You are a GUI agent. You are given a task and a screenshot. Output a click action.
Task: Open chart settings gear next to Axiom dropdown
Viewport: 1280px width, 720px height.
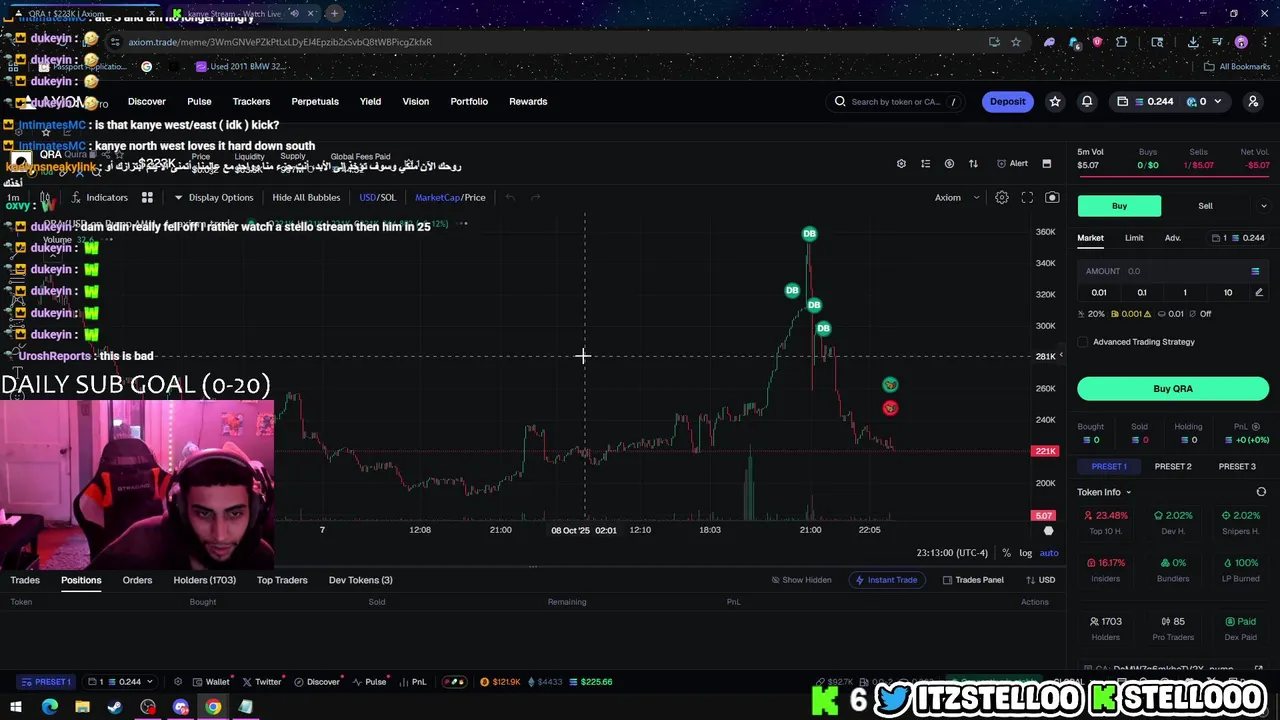point(1002,197)
